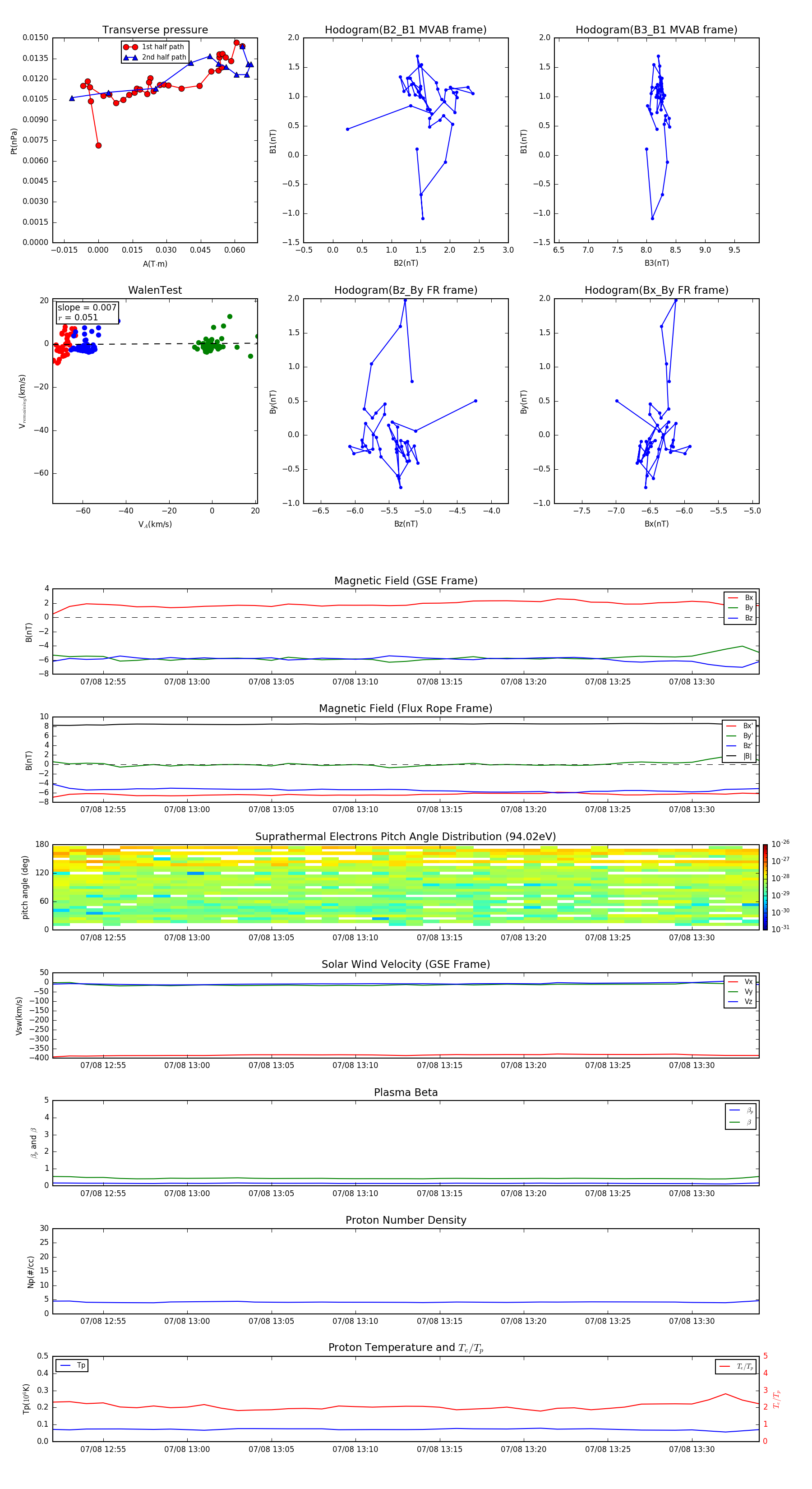Click the '|B|' entry in Flux Rope legend
This screenshot has width=812, height=1489.
tap(740, 756)
